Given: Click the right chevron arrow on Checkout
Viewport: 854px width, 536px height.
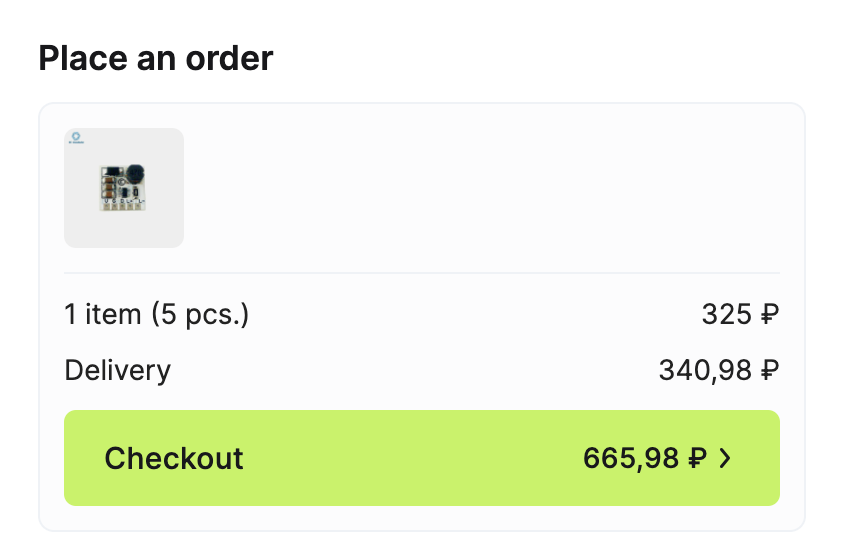Looking at the screenshot, I should [x=726, y=459].
